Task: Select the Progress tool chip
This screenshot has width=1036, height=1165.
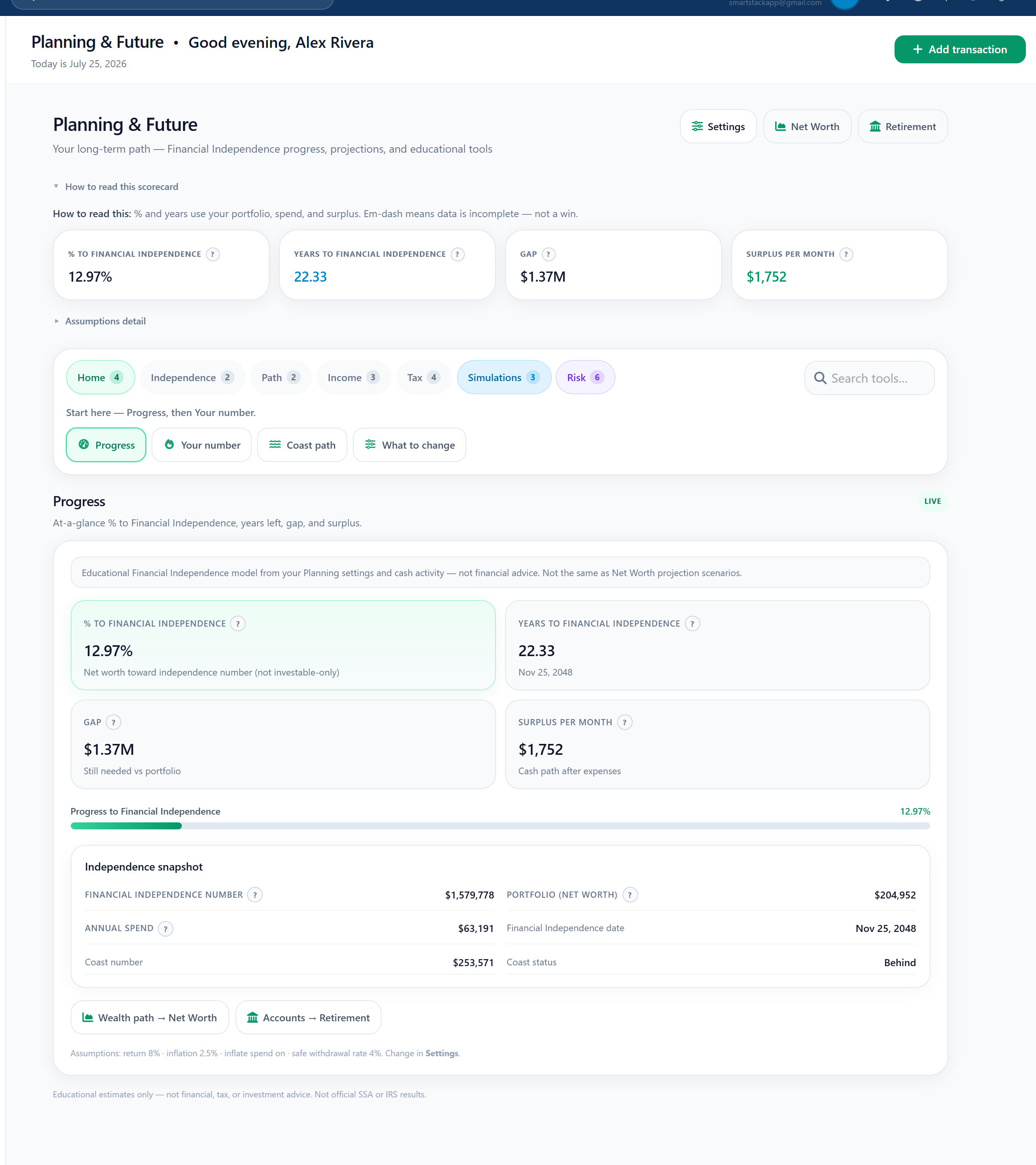Action: (x=106, y=445)
